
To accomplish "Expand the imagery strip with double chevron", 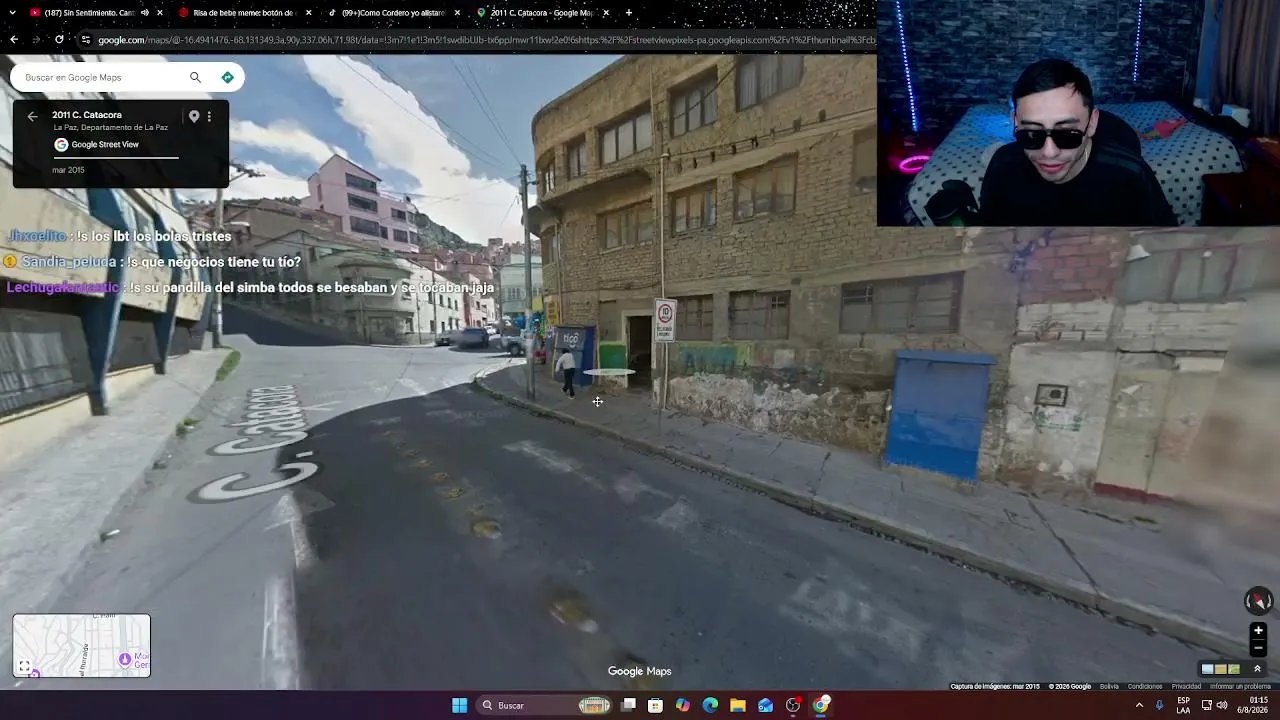I will pos(1257,669).
